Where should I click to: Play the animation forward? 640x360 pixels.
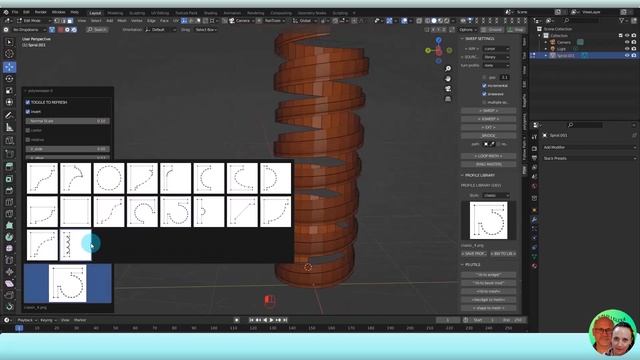pyautogui.click(x=271, y=320)
